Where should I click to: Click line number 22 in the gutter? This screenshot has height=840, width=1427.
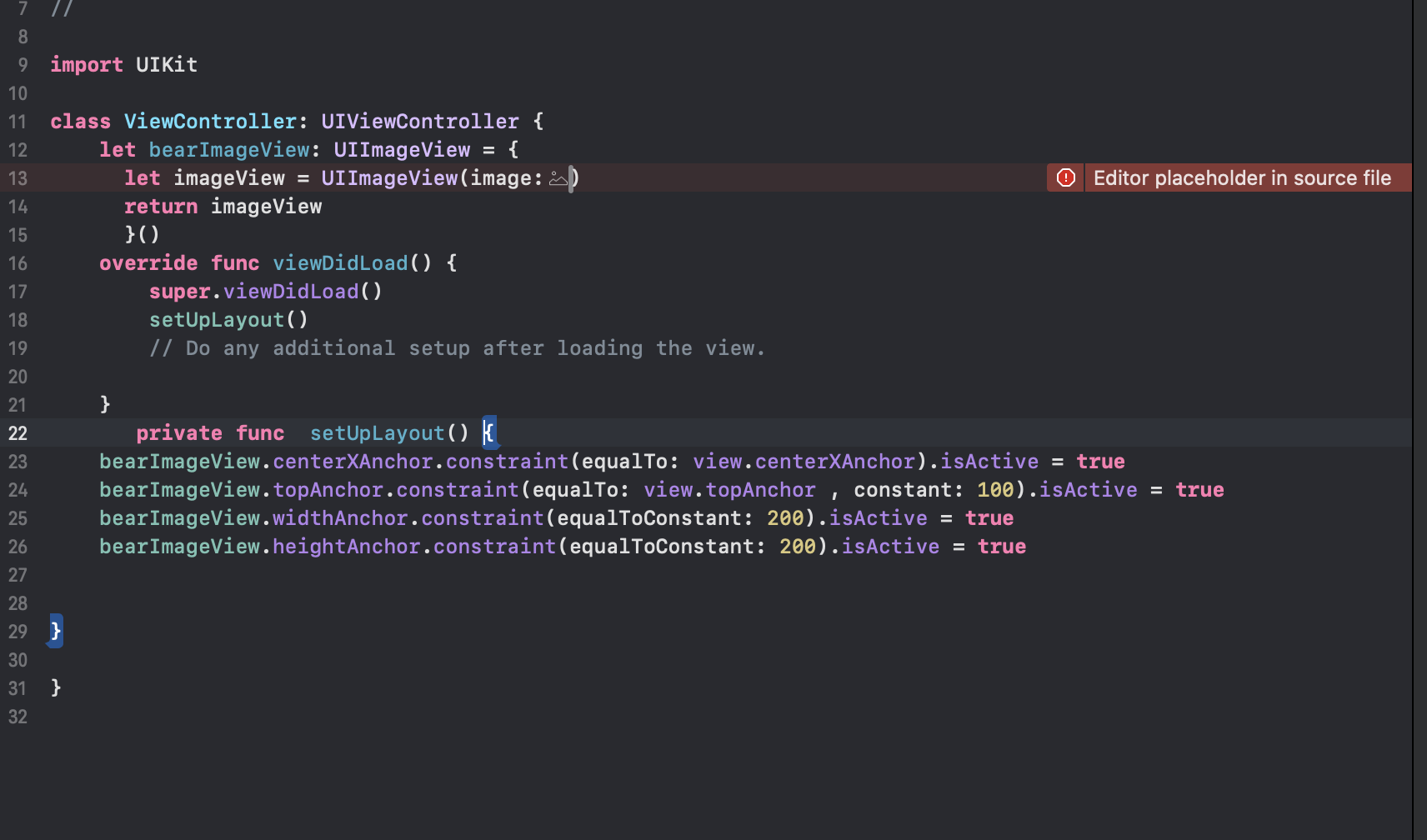(18, 433)
